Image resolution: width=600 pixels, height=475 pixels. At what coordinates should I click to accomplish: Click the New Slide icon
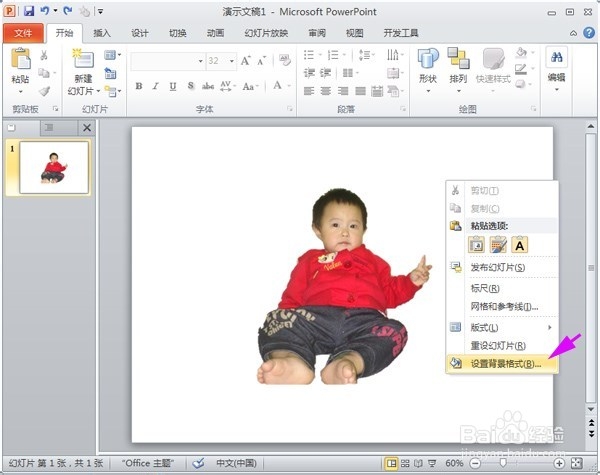tap(82, 59)
